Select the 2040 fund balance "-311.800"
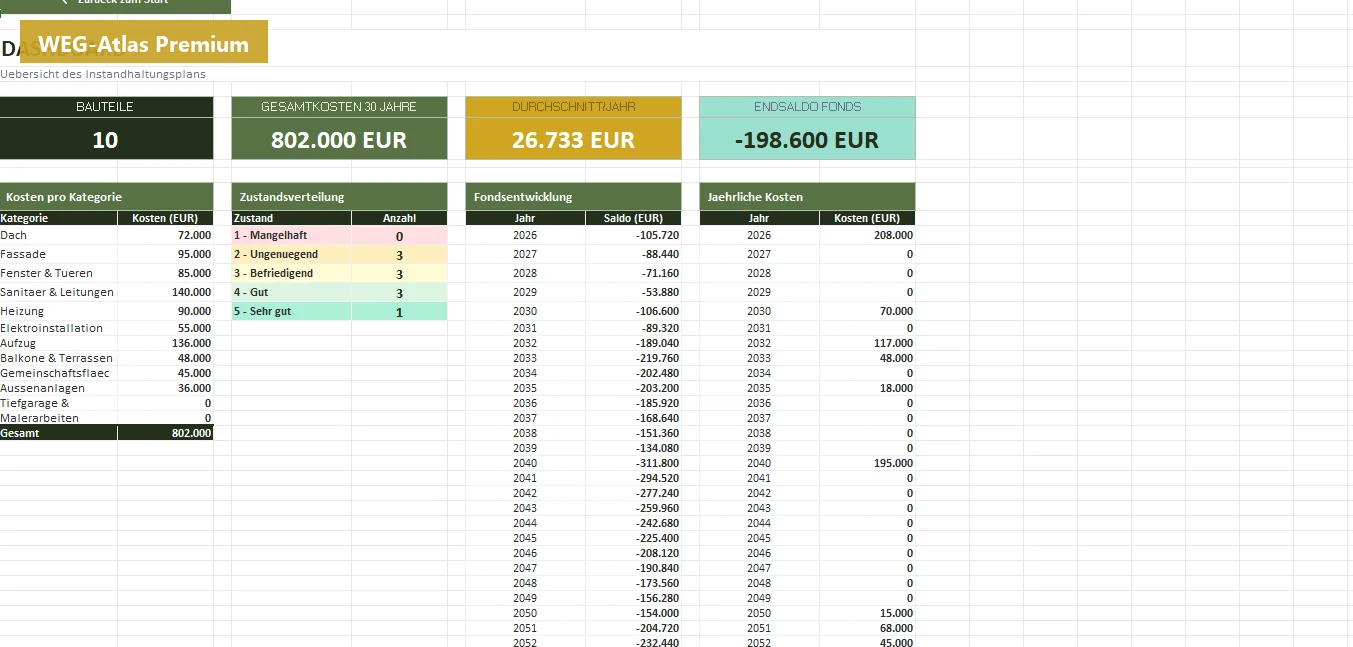 (657, 463)
